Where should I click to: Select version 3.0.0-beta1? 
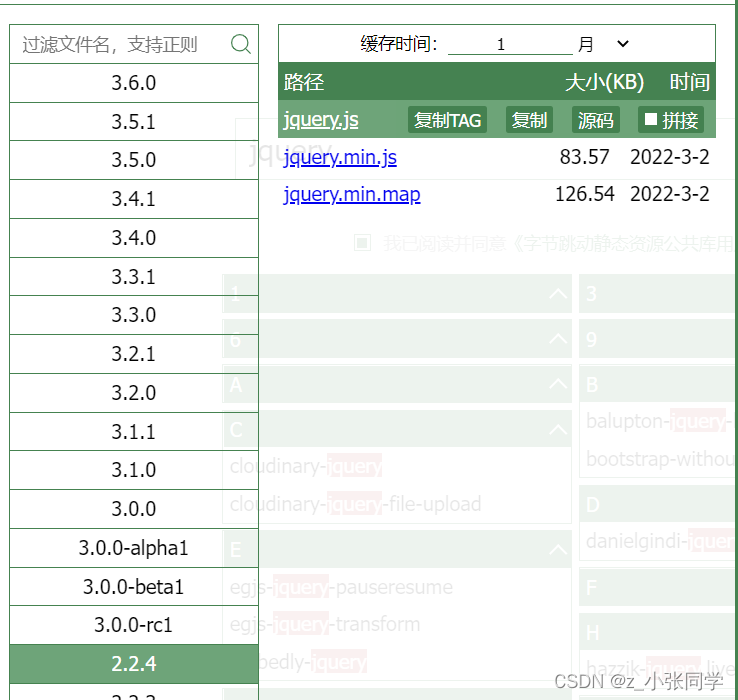pos(134,587)
